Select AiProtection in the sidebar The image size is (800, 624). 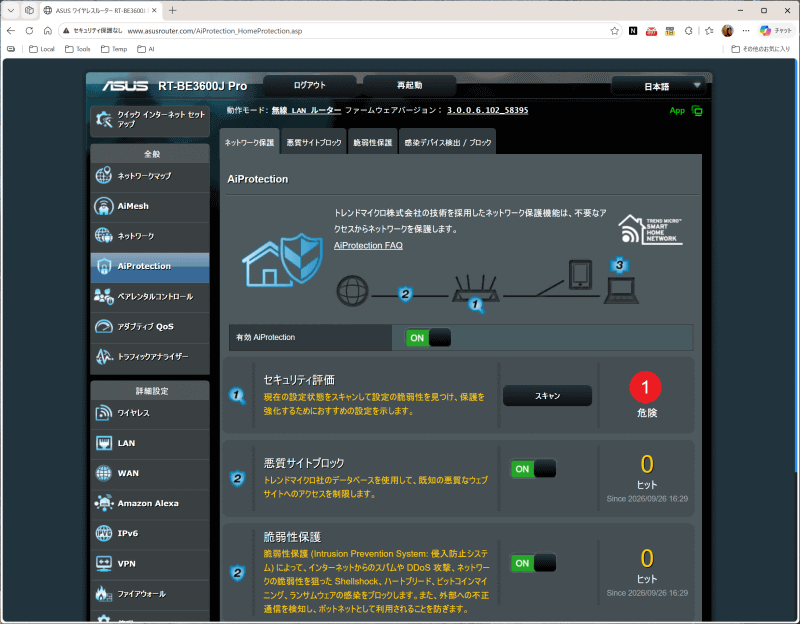pyautogui.click(x=150, y=266)
